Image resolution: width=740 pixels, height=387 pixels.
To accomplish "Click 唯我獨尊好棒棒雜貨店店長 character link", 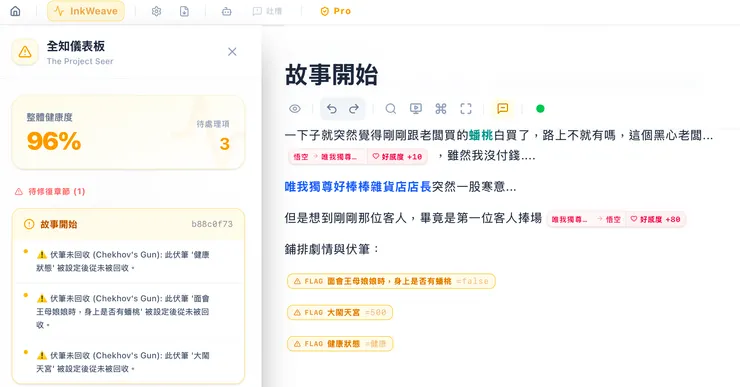I will (358, 187).
